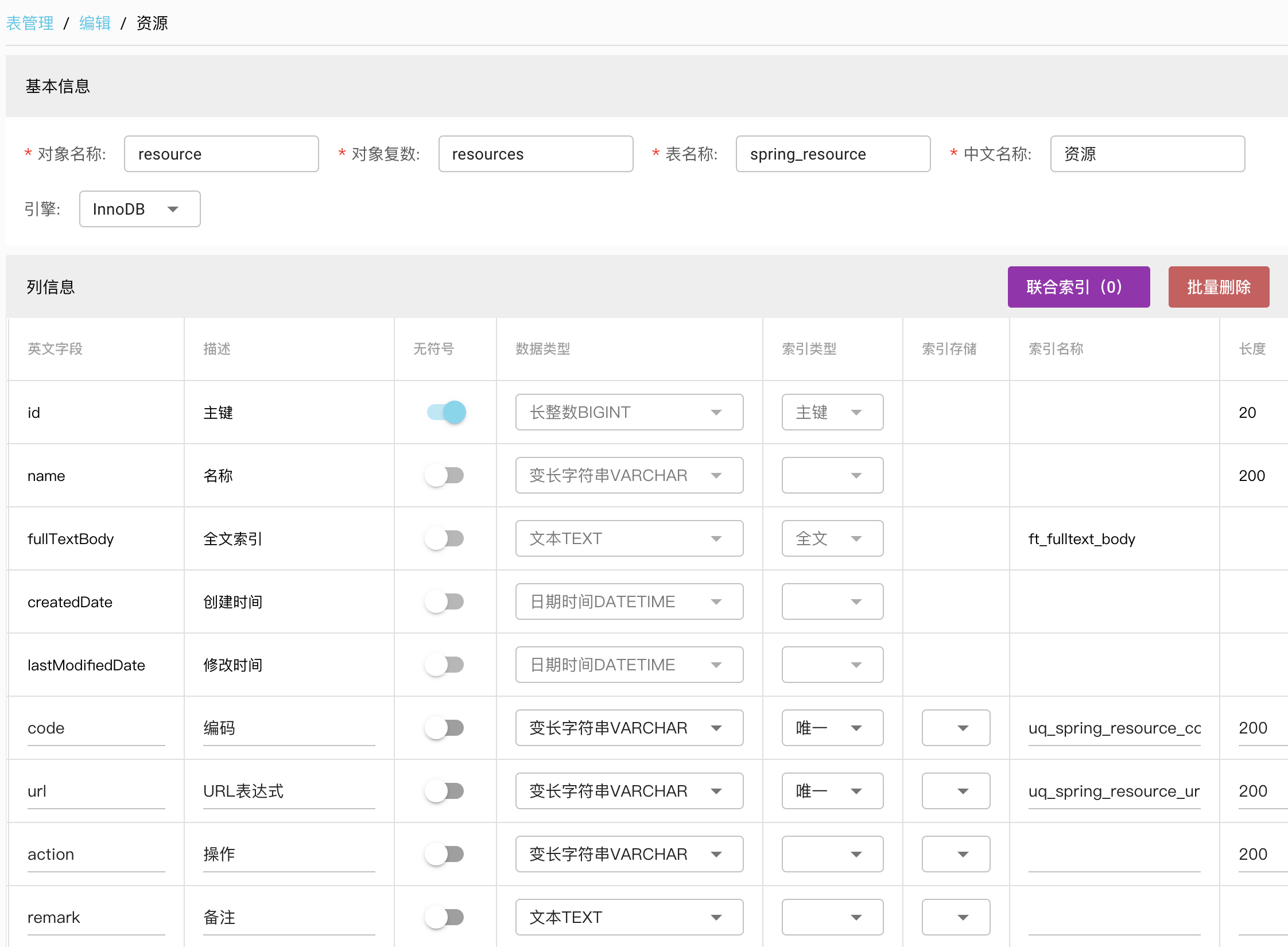1288x947 pixels.
Task: Click the 批量删除 button
Action: pyautogui.click(x=1218, y=287)
